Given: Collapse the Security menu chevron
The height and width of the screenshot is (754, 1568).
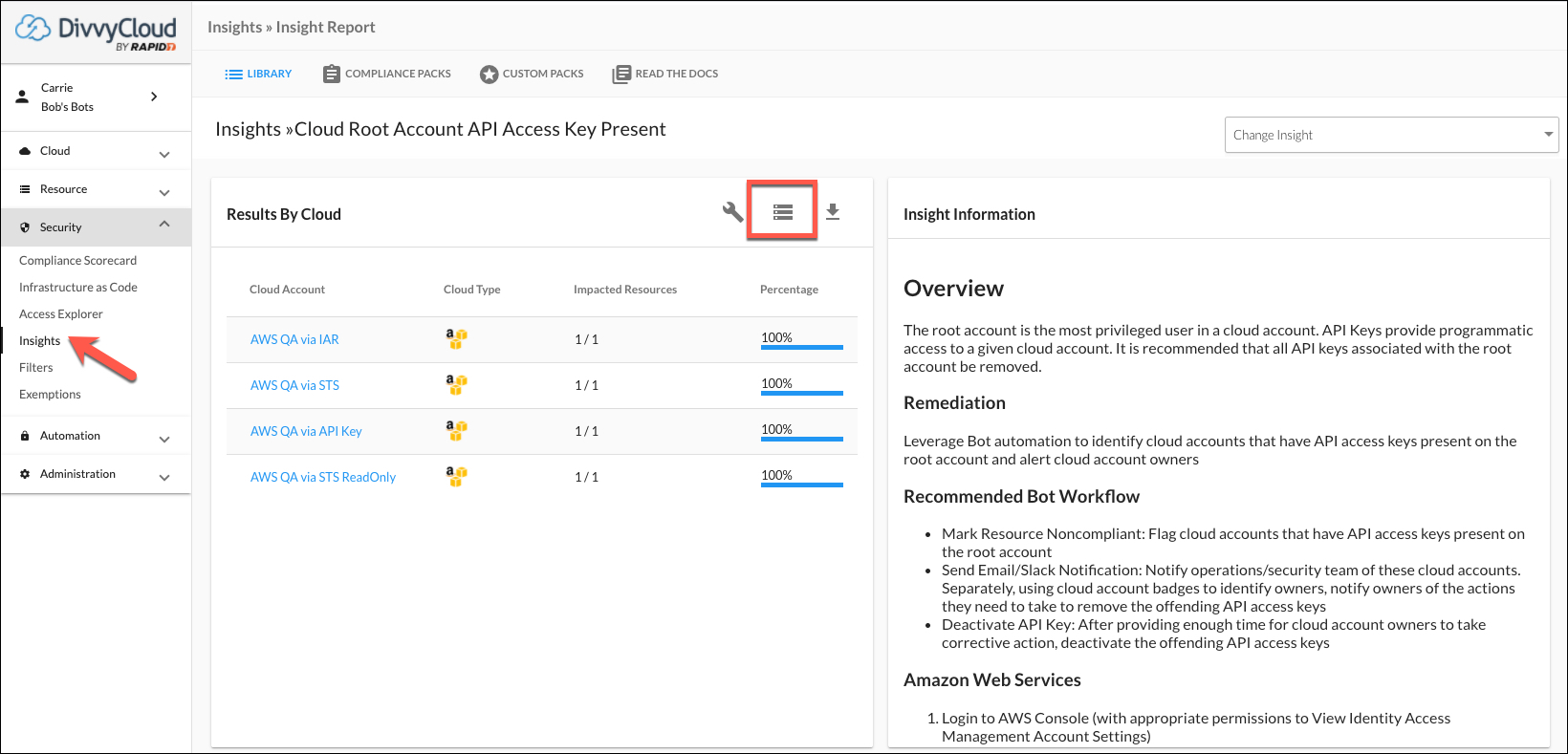Looking at the screenshot, I should coord(164,224).
